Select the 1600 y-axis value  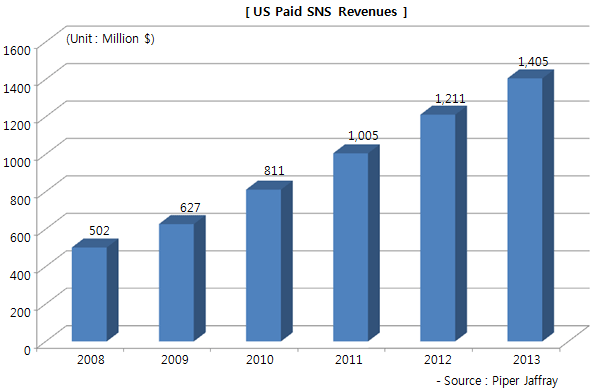point(17,50)
